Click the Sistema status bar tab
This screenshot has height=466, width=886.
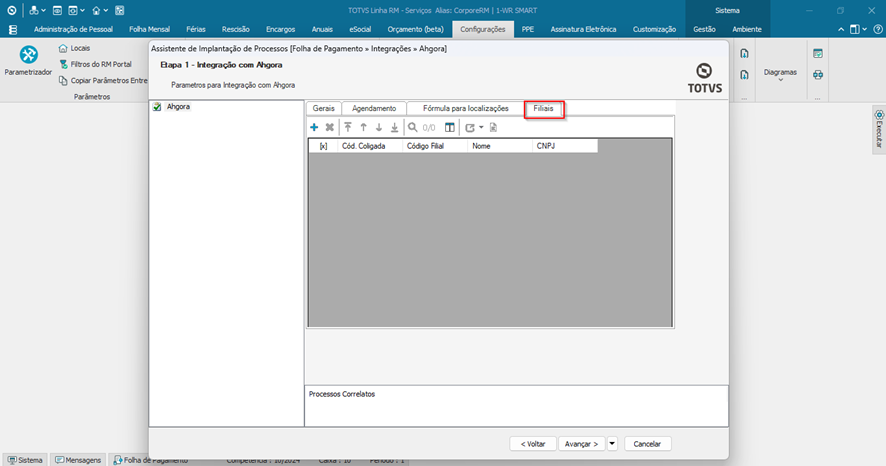click(x=25, y=460)
